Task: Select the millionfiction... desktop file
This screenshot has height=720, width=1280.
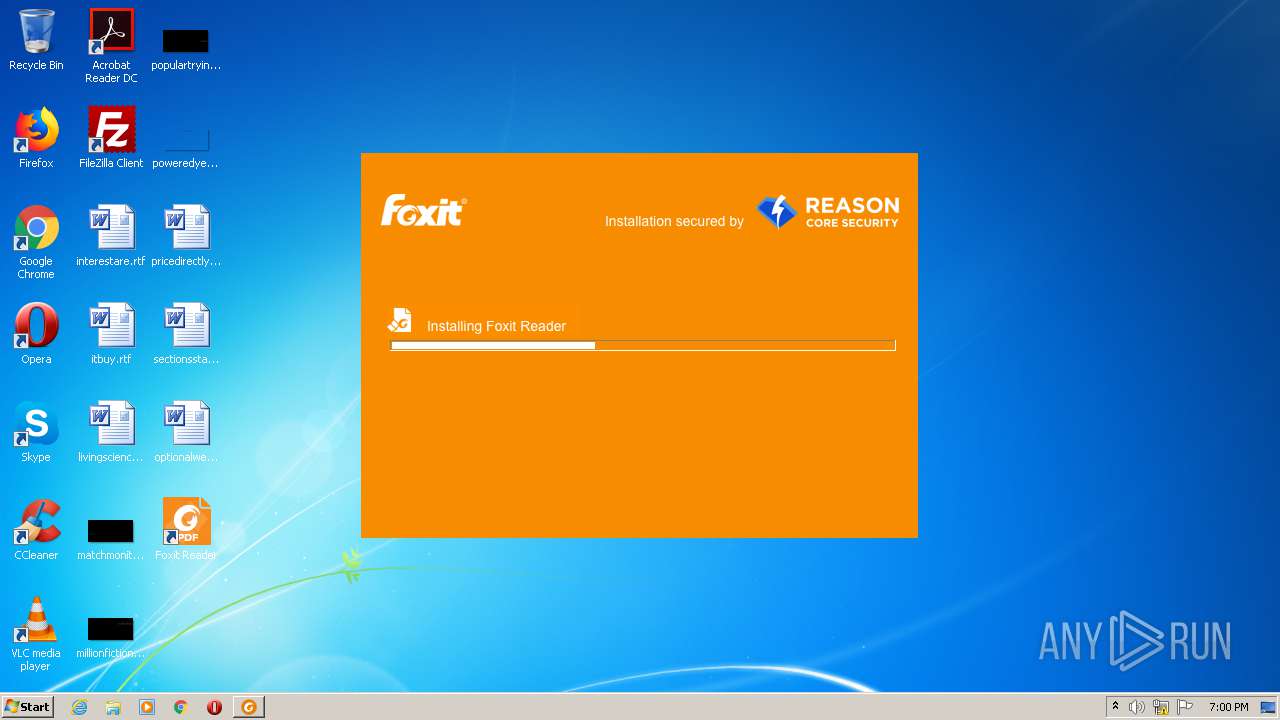Action: (x=111, y=636)
